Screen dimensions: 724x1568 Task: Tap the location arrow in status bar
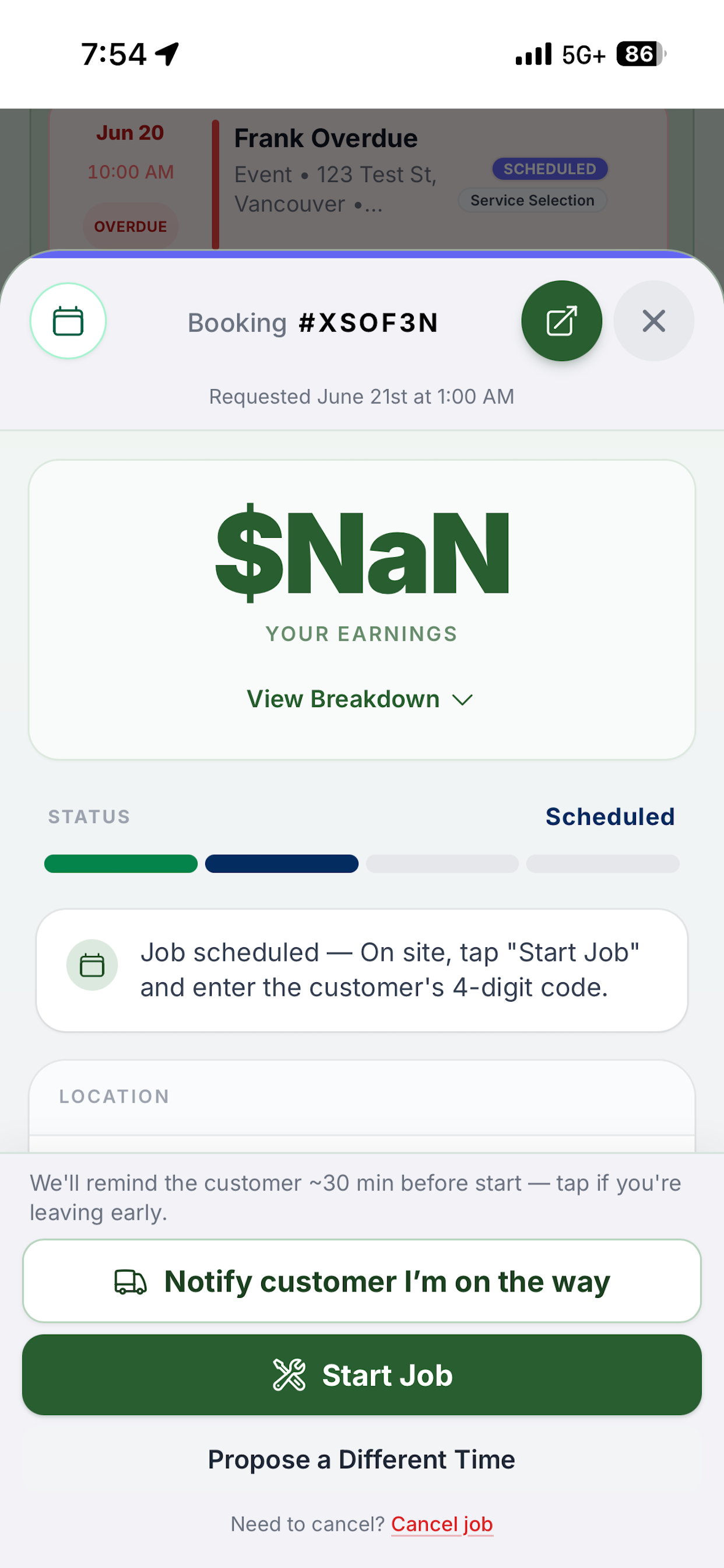pyautogui.click(x=167, y=54)
